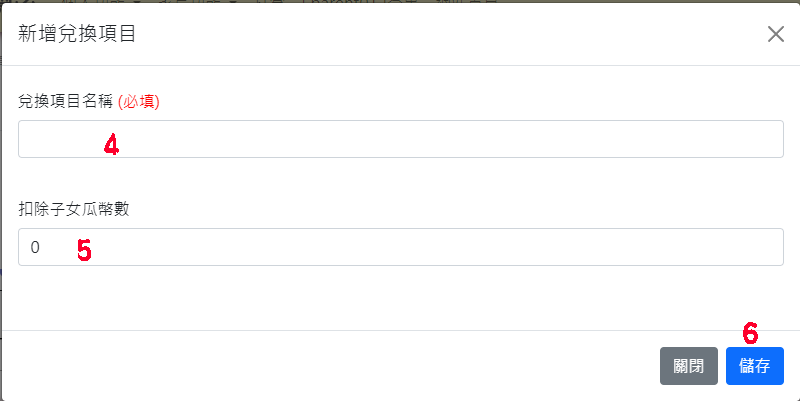Select the empty exchange item name box
The width and height of the screenshot is (800, 401).
(401, 139)
